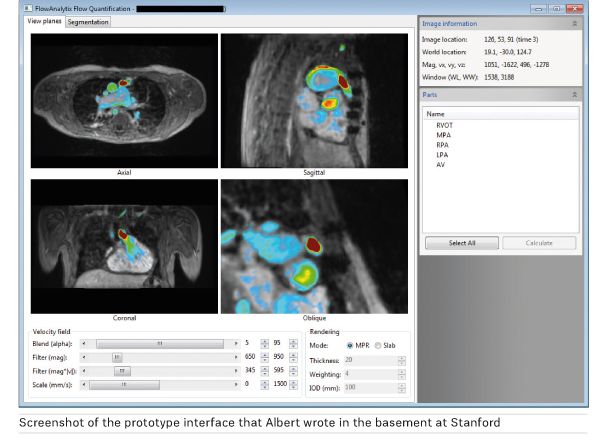
Task: Click the Calculate button
Action: pos(539,243)
